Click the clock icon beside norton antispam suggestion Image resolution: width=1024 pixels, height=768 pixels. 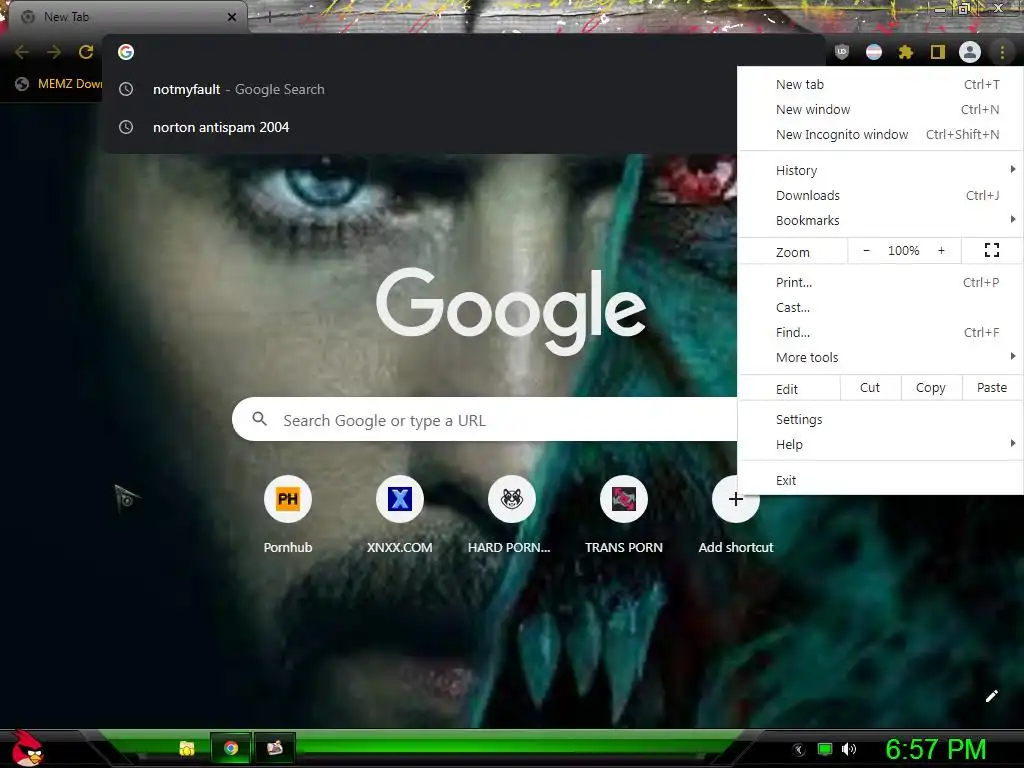pos(126,127)
